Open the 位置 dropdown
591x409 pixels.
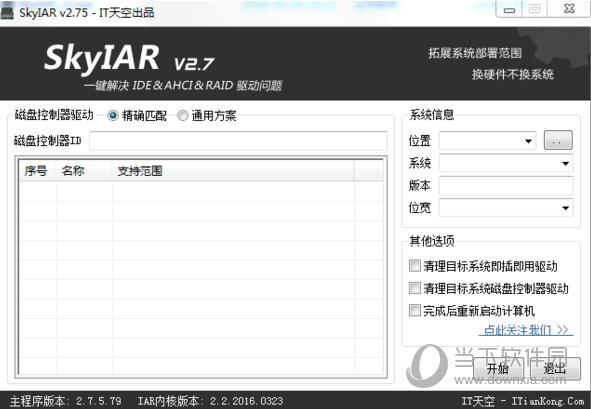(x=488, y=141)
